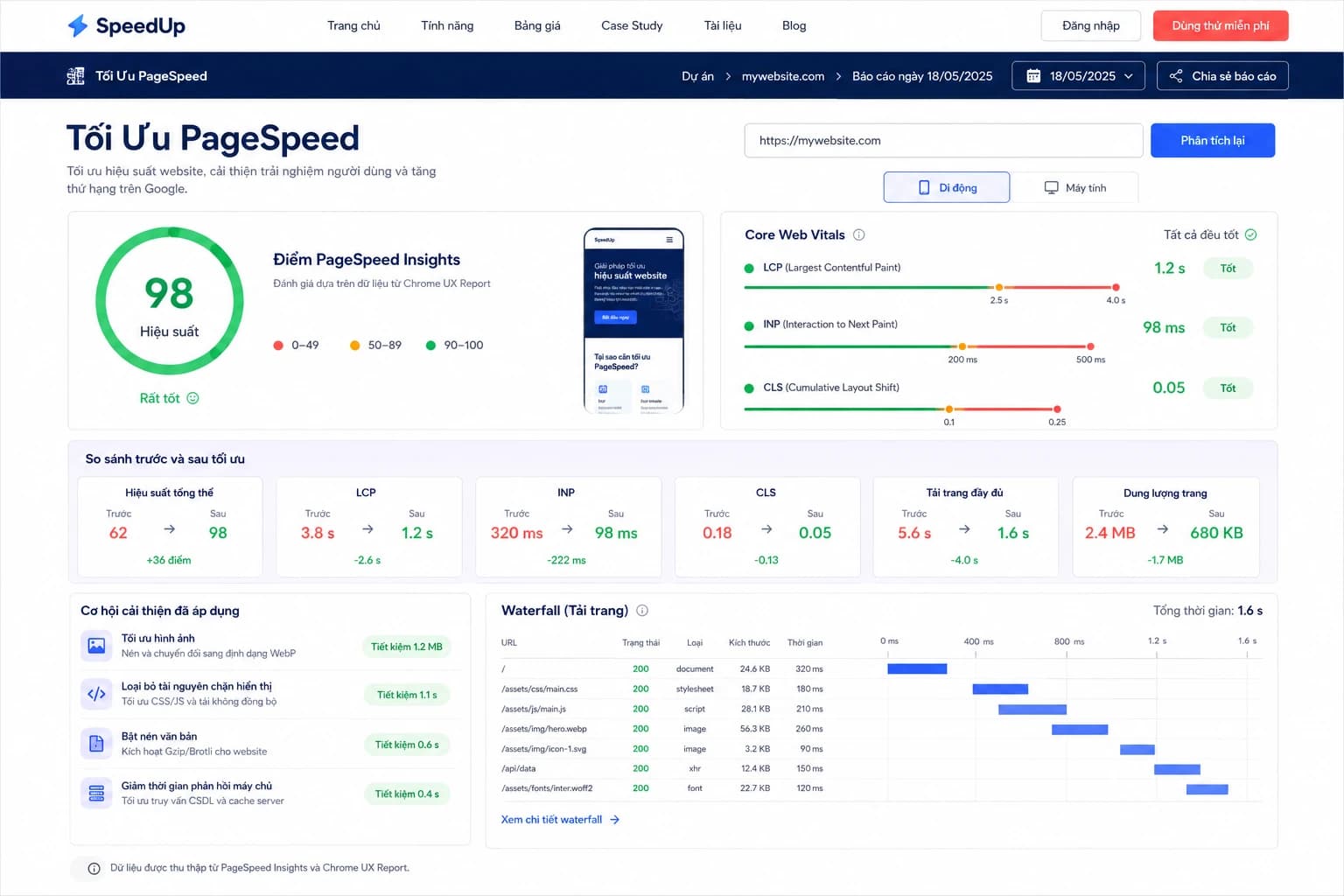The width and height of the screenshot is (1344, 896).
Task: Click the document icon for Bật nén văn bản
Action: [x=96, y=744]
